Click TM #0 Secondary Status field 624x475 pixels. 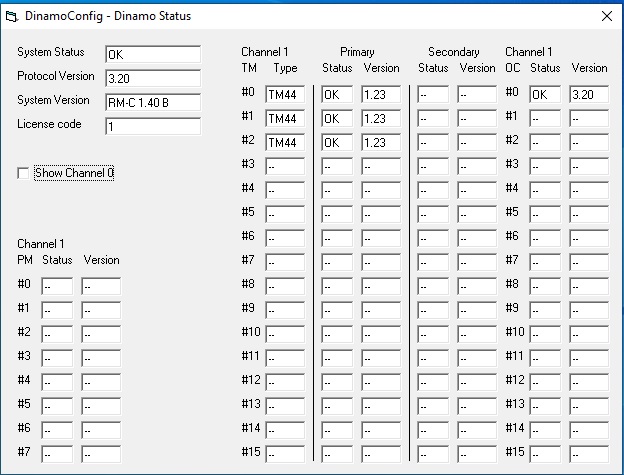click(x=434, y=95)
